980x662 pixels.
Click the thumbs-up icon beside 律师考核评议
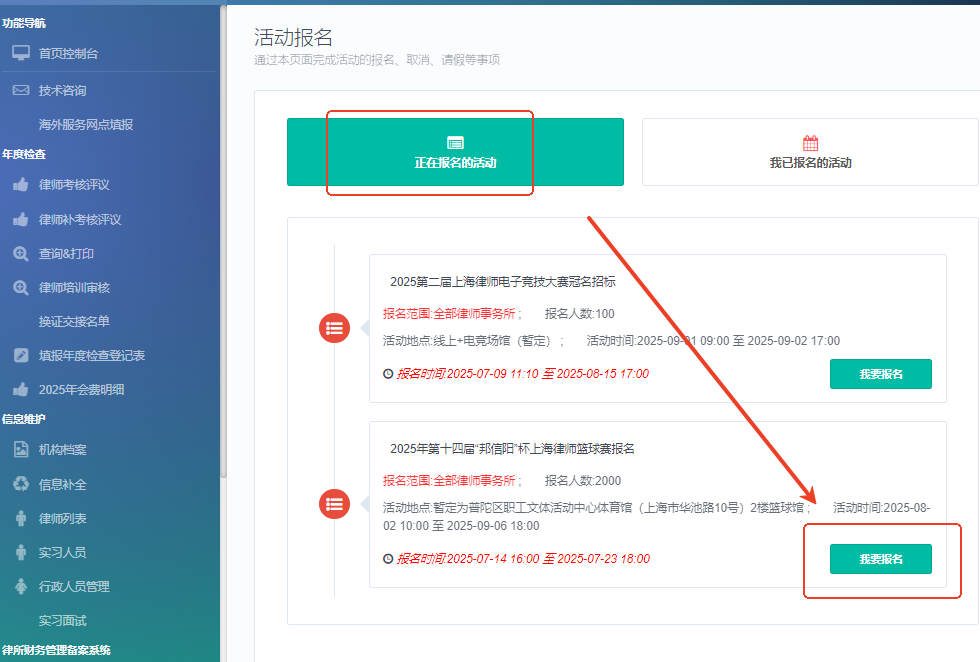pyautogui.click(x=21, y=185)
